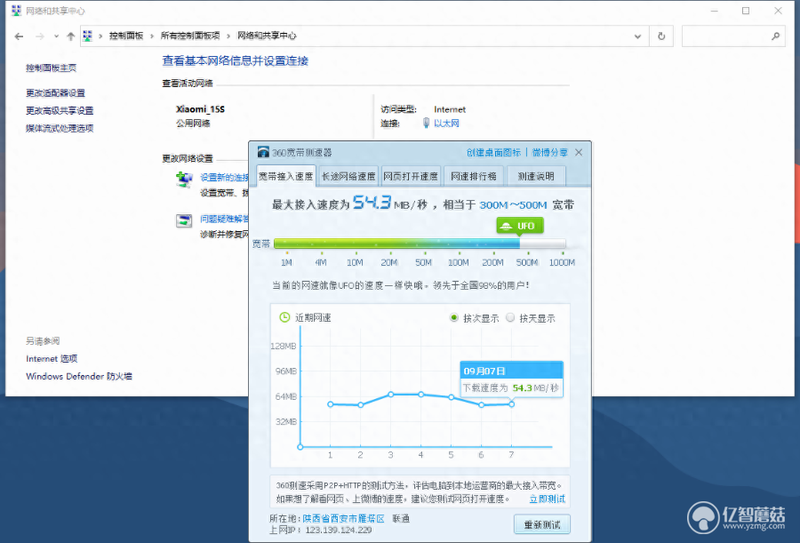Image resolution: width=800 pixels, height=543 pixels.
Task: Click 重新测试 button
Action: click(542, 525)
